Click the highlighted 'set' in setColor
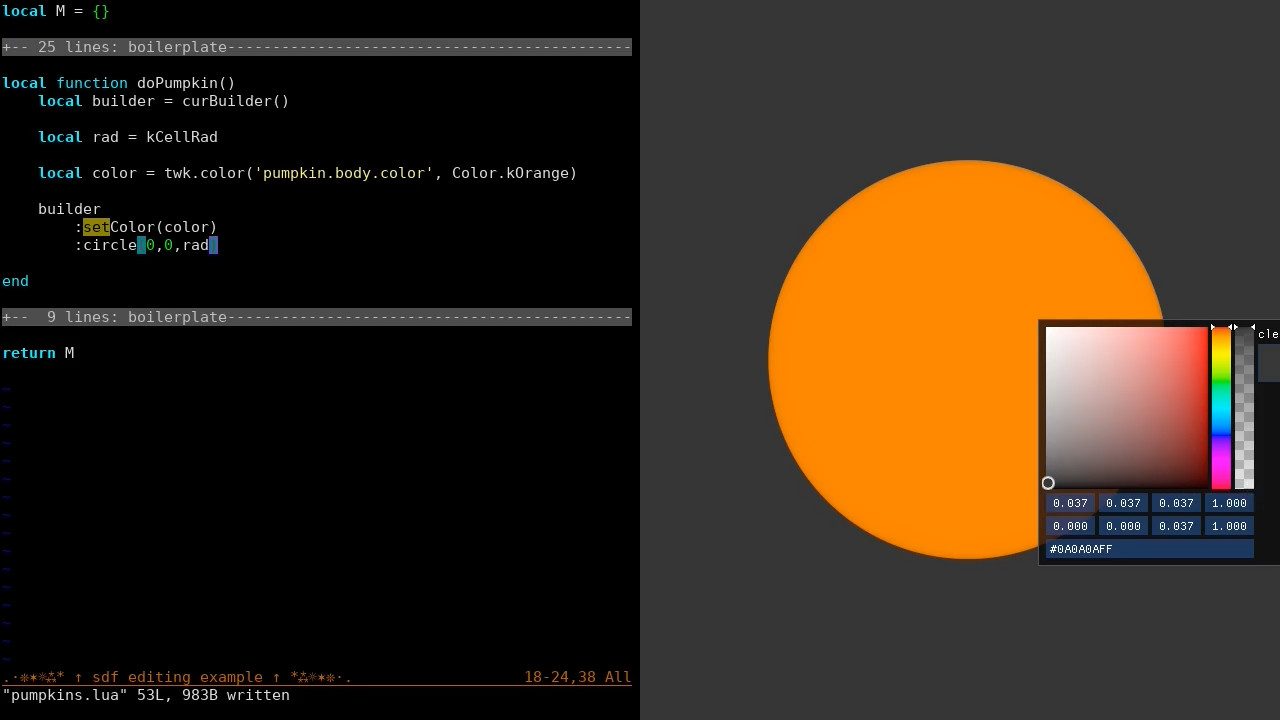The width and height of the screenshot is (1280, 720). click(96, 227)
